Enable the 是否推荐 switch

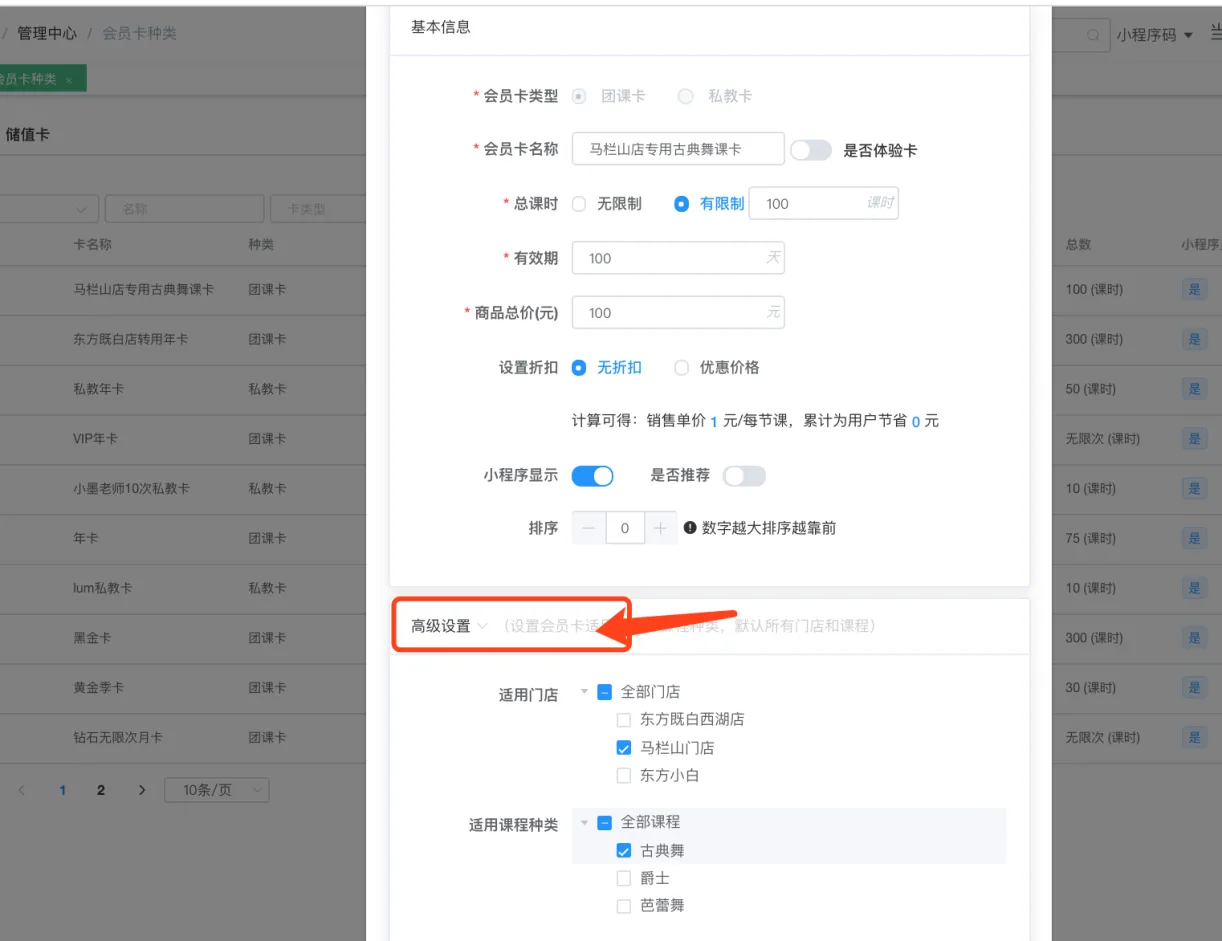point(744,476)
